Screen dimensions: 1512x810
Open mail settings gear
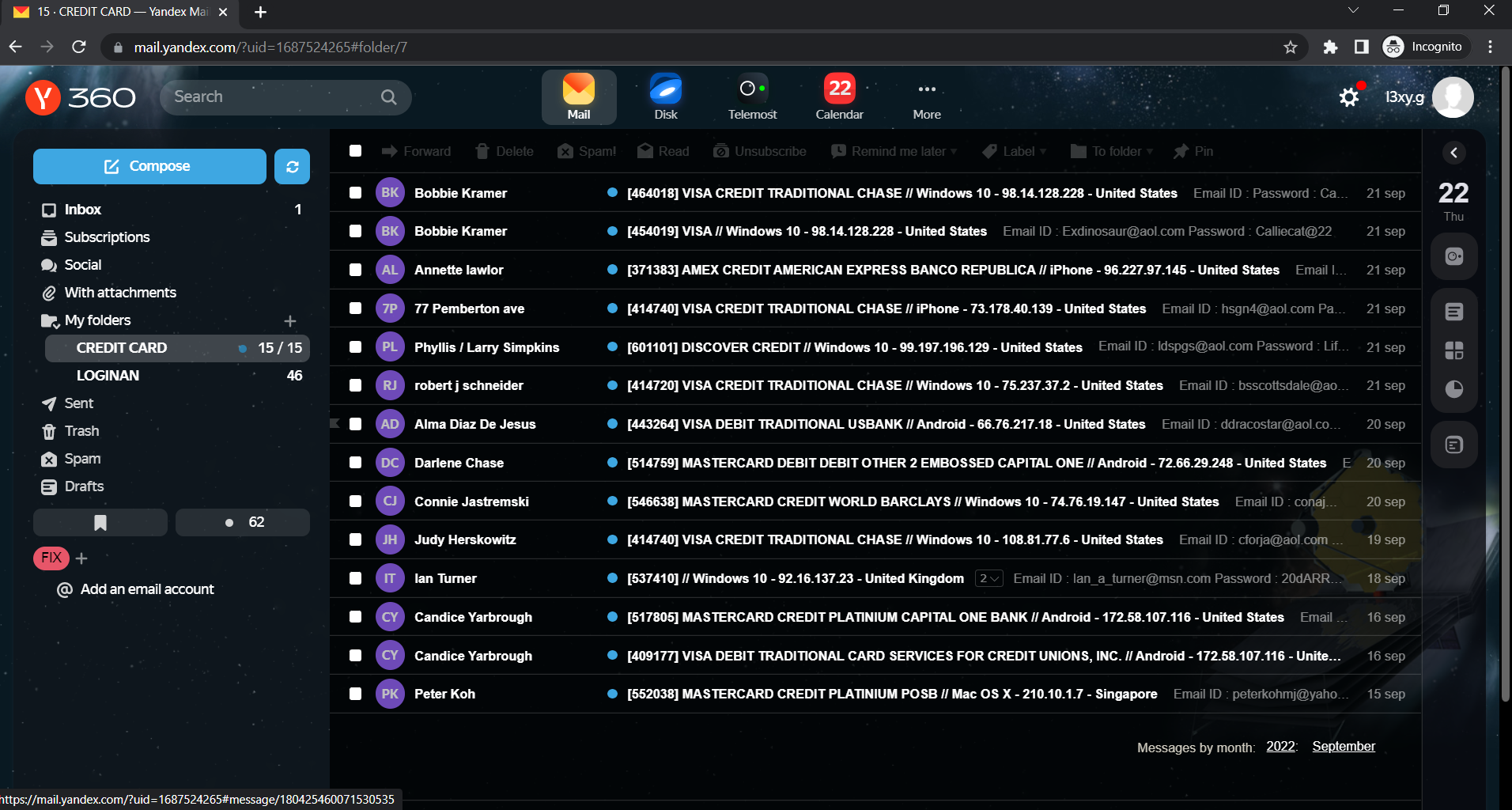pyautogui.click(x=1349, y=97)
